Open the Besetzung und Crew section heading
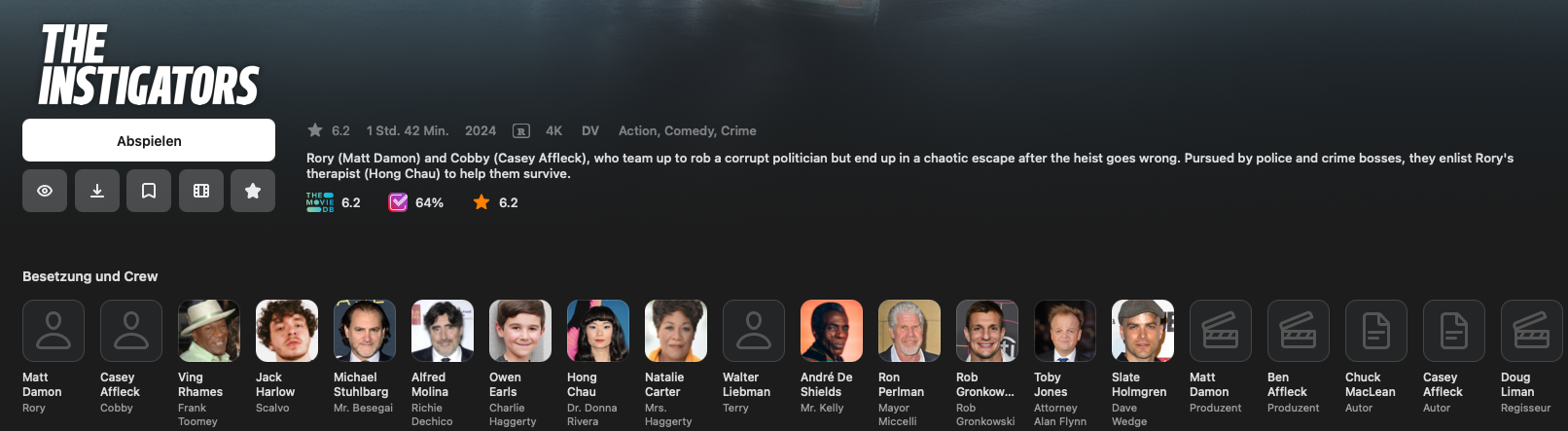This screenshot has height=431, width=1568. tap(90, 276)
